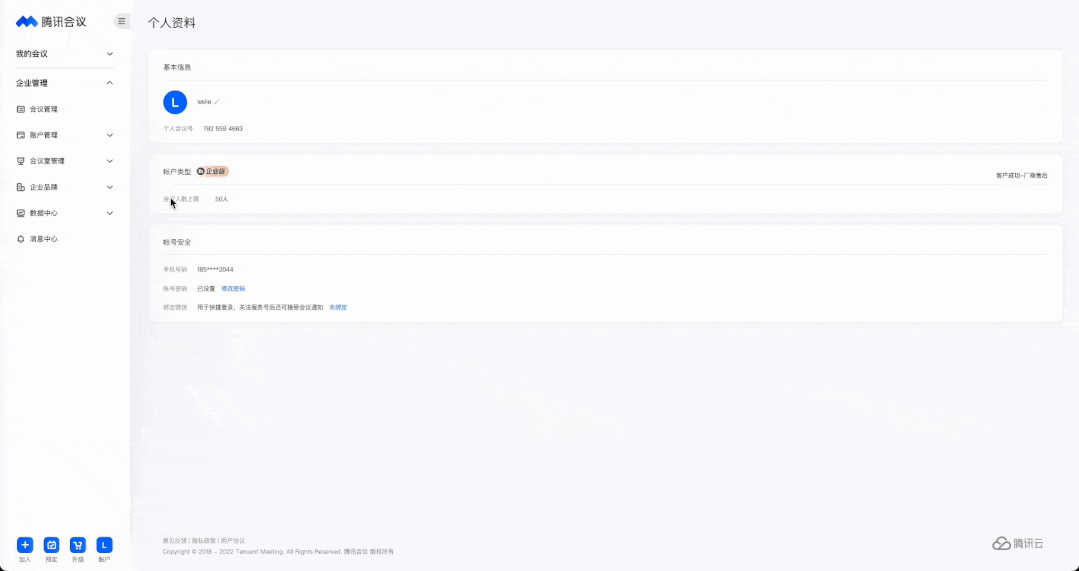Click the 未绑定 WeChat binding link
This screenshot has height=571, width=1079.
[338, 308]
